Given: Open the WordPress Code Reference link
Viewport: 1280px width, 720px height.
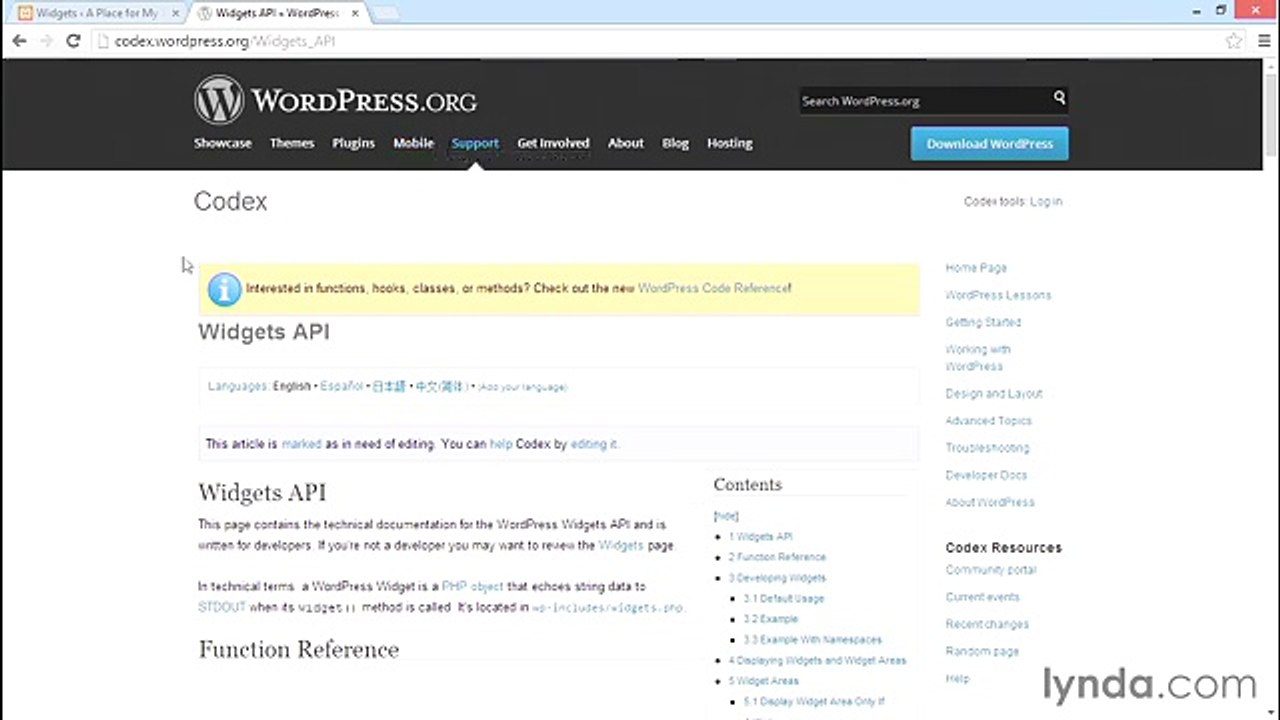Looking at the screenshot, I should point(713,288).
